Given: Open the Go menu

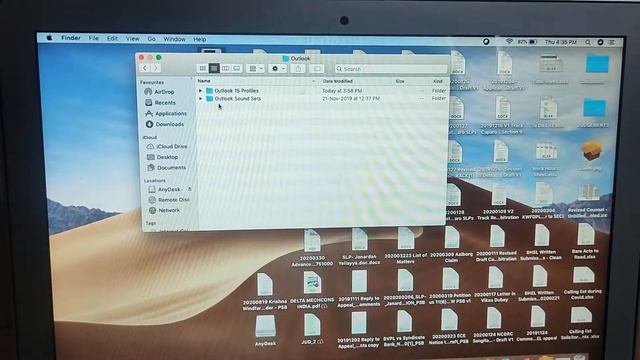Looking at the screenshot, I should (x=151, y=39).
